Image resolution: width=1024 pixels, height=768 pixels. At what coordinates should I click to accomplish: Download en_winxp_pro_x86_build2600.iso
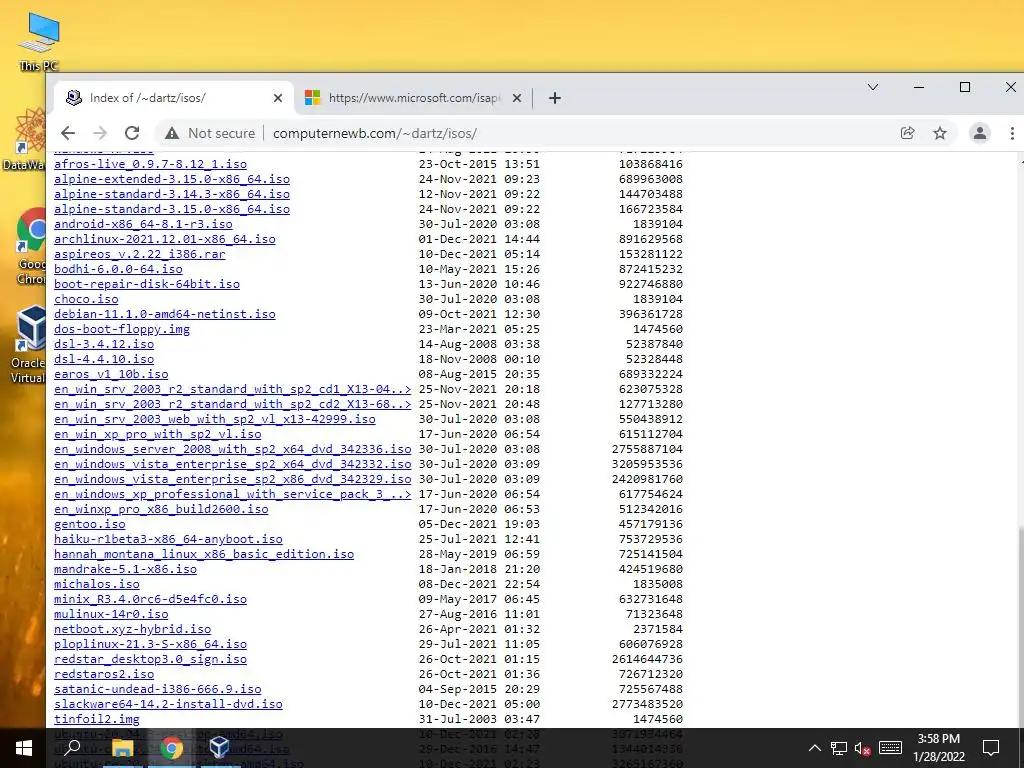161,509
